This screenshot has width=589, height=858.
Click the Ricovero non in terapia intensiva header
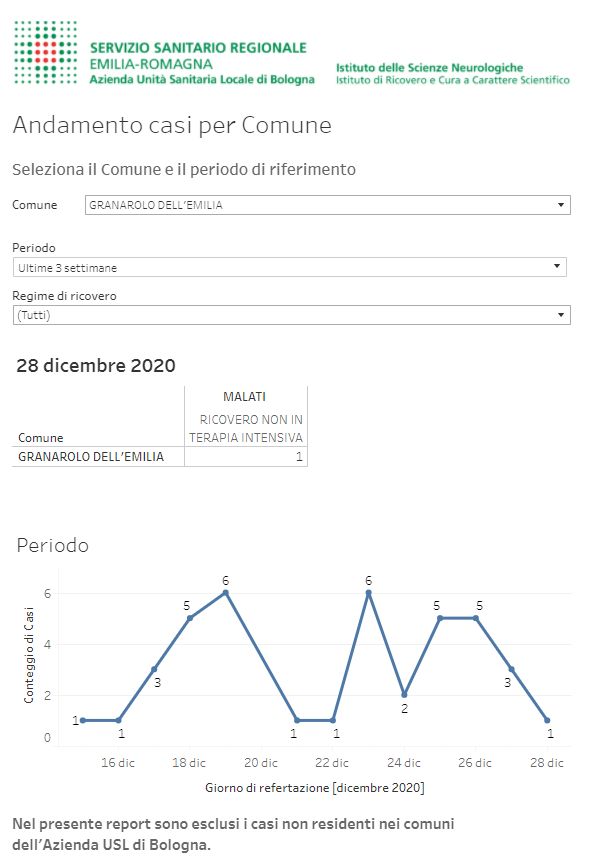246,428
